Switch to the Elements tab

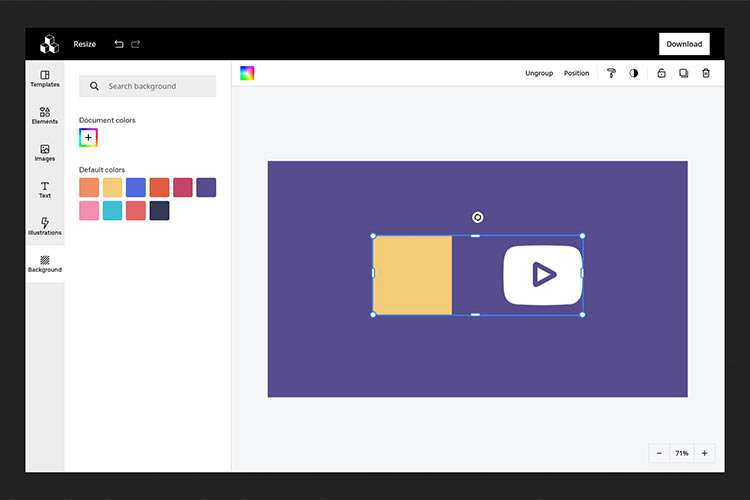pos(45,115)
